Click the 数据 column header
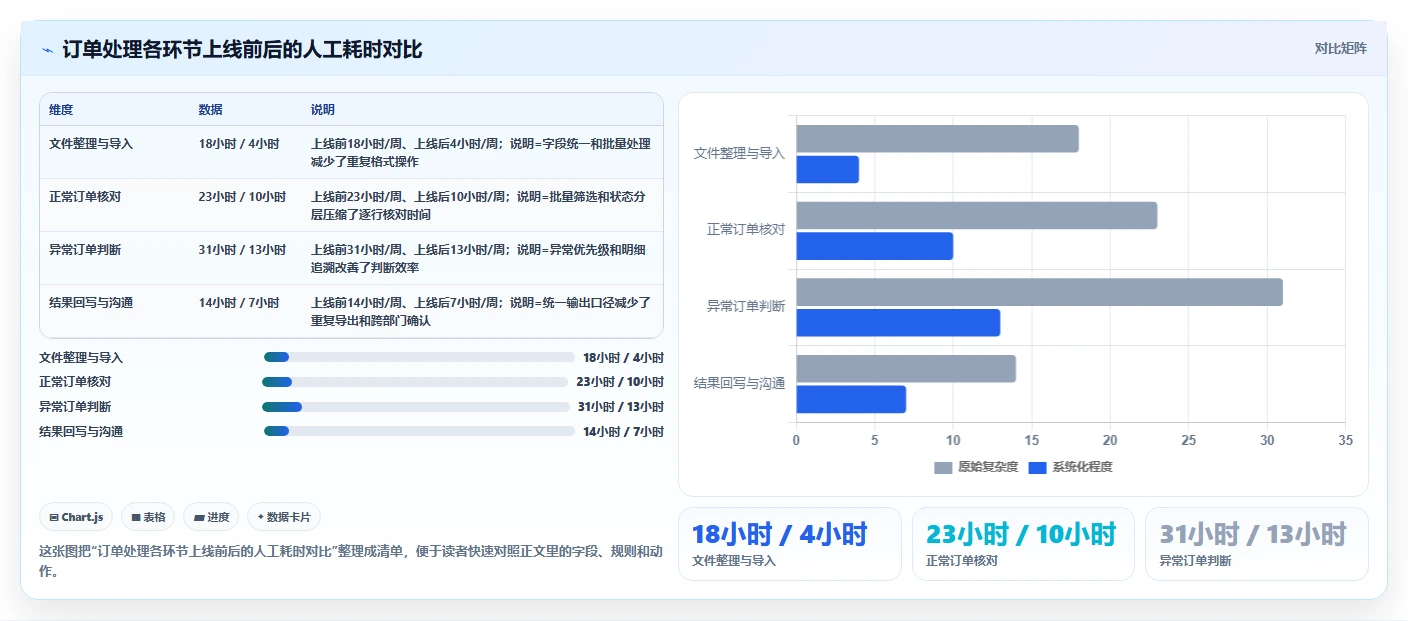Viewport: 1408px width, 621px height. coord(211,110)
